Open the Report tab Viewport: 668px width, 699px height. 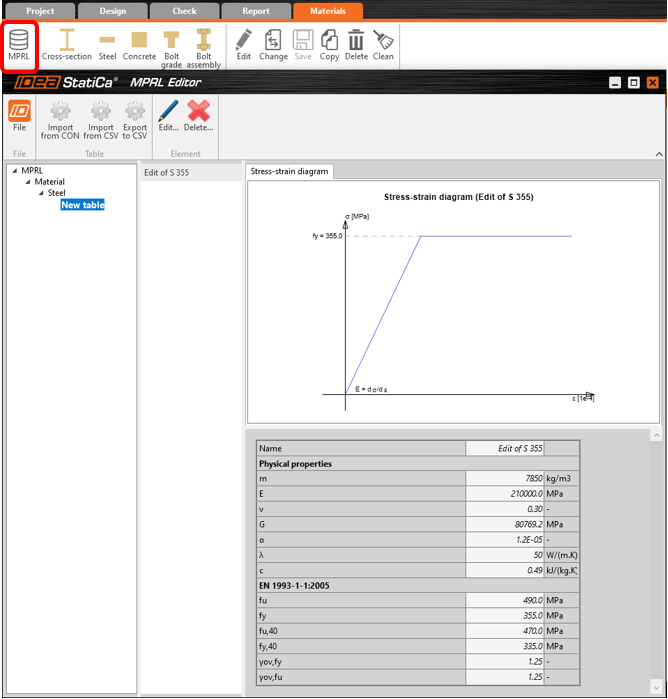pos(255,11)
